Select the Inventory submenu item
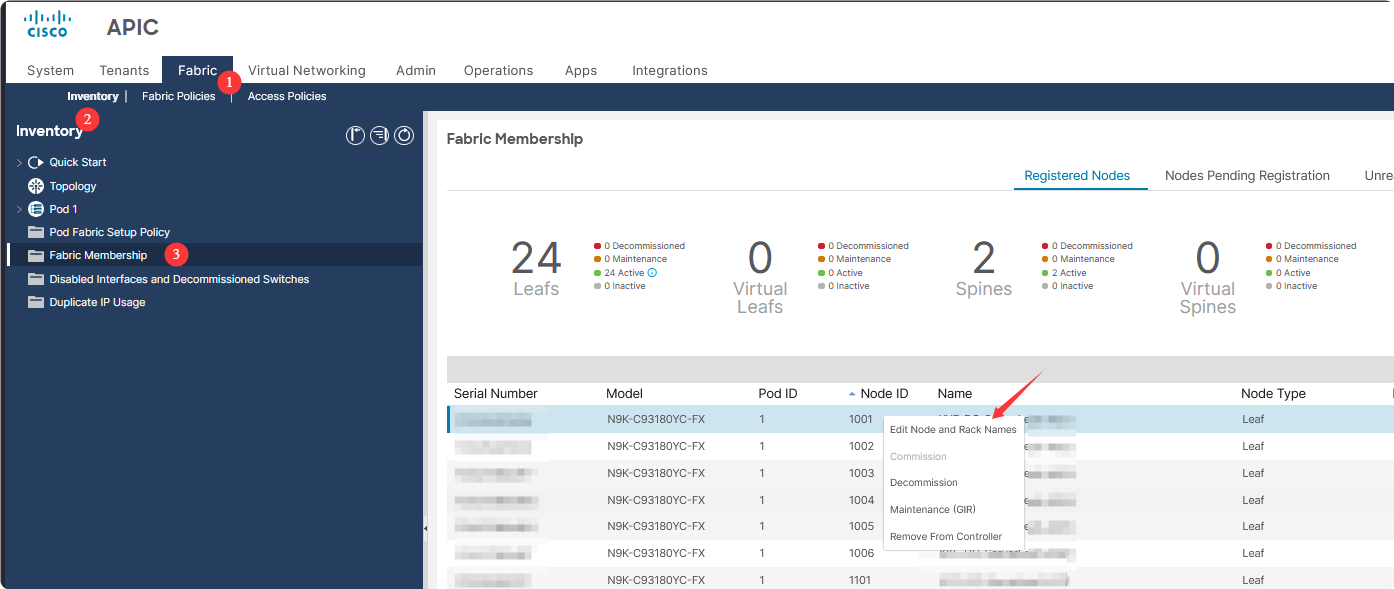Viewport: 1394px width, 589px height. [x=93, y=96]
